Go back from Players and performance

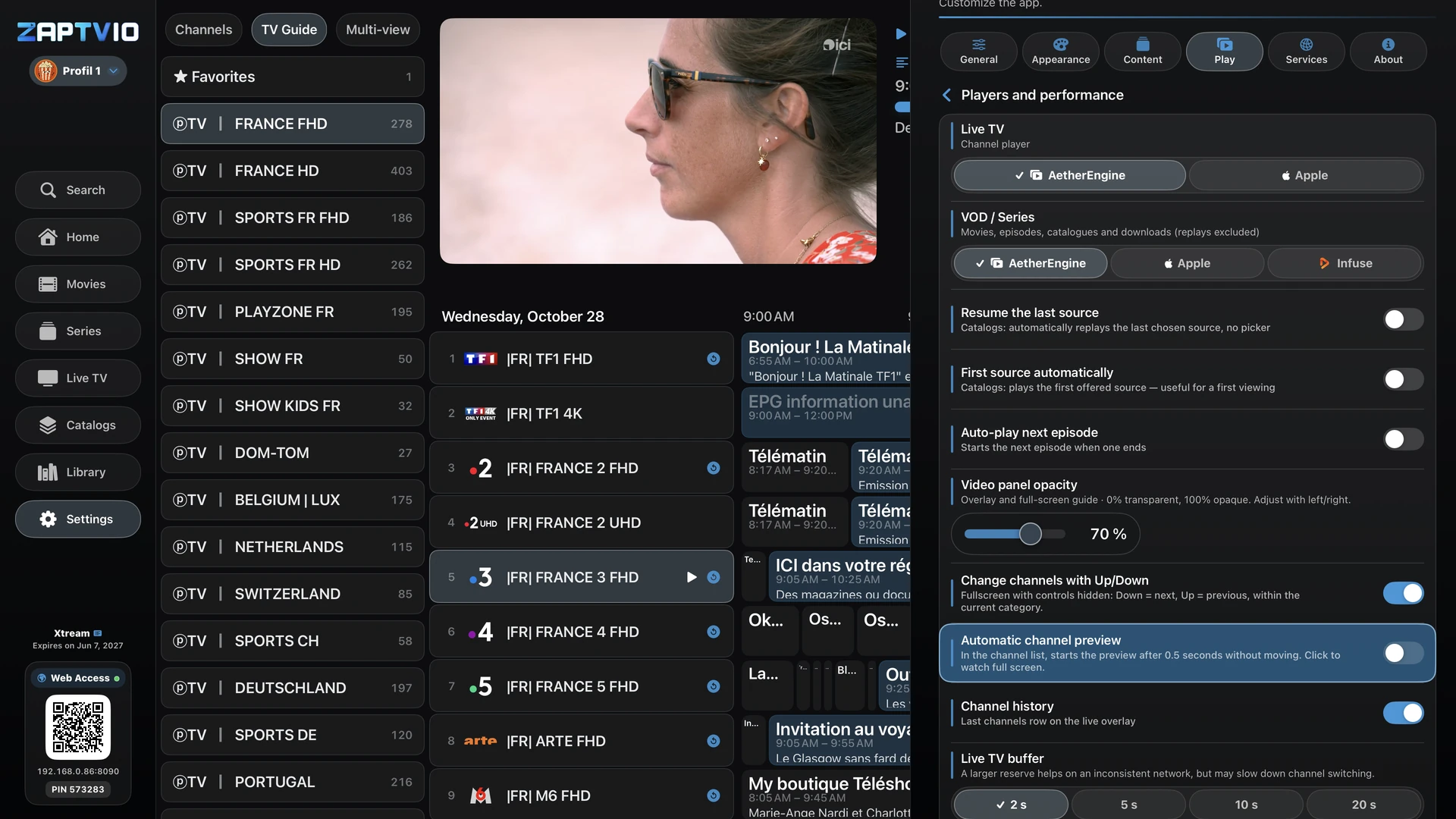point(946,95)
